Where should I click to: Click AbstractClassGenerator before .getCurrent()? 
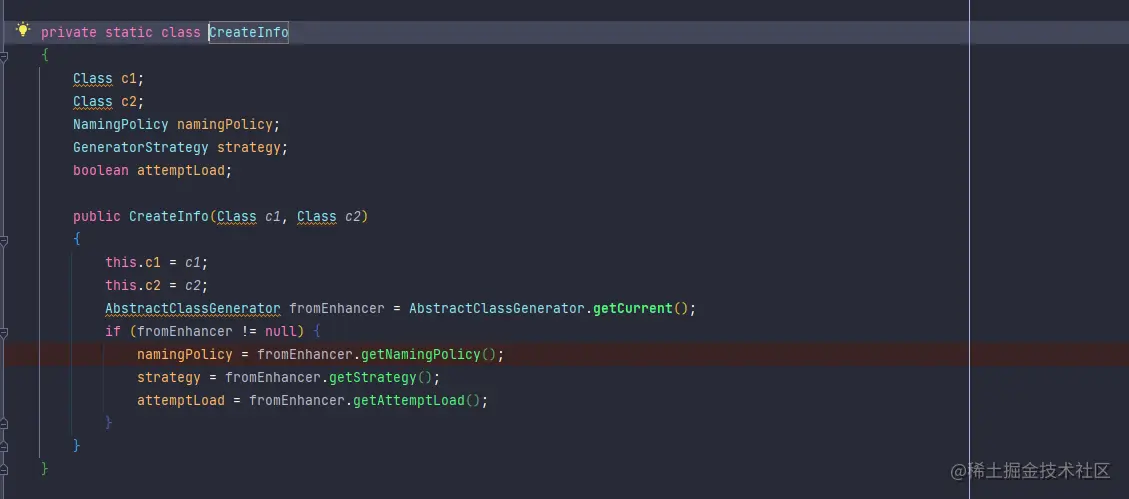click(497, 309)
